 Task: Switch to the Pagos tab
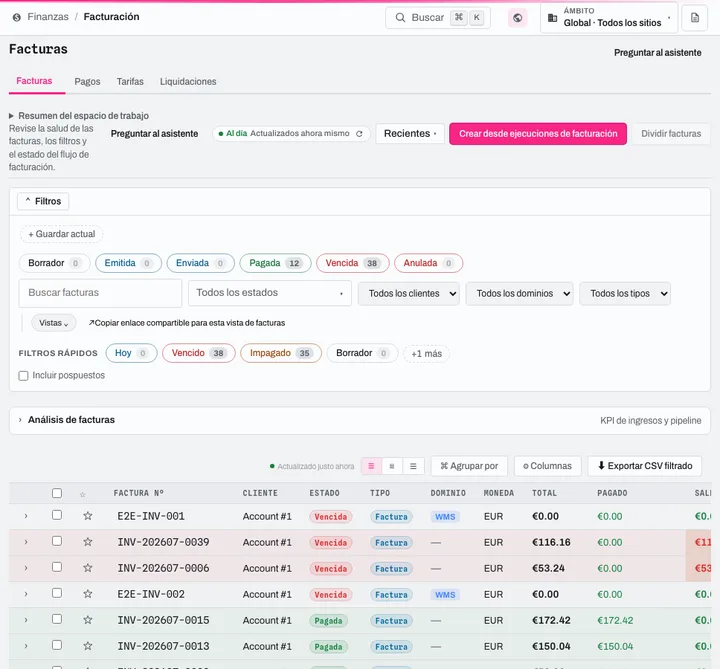pyautogui.click(x=87, y=81)
